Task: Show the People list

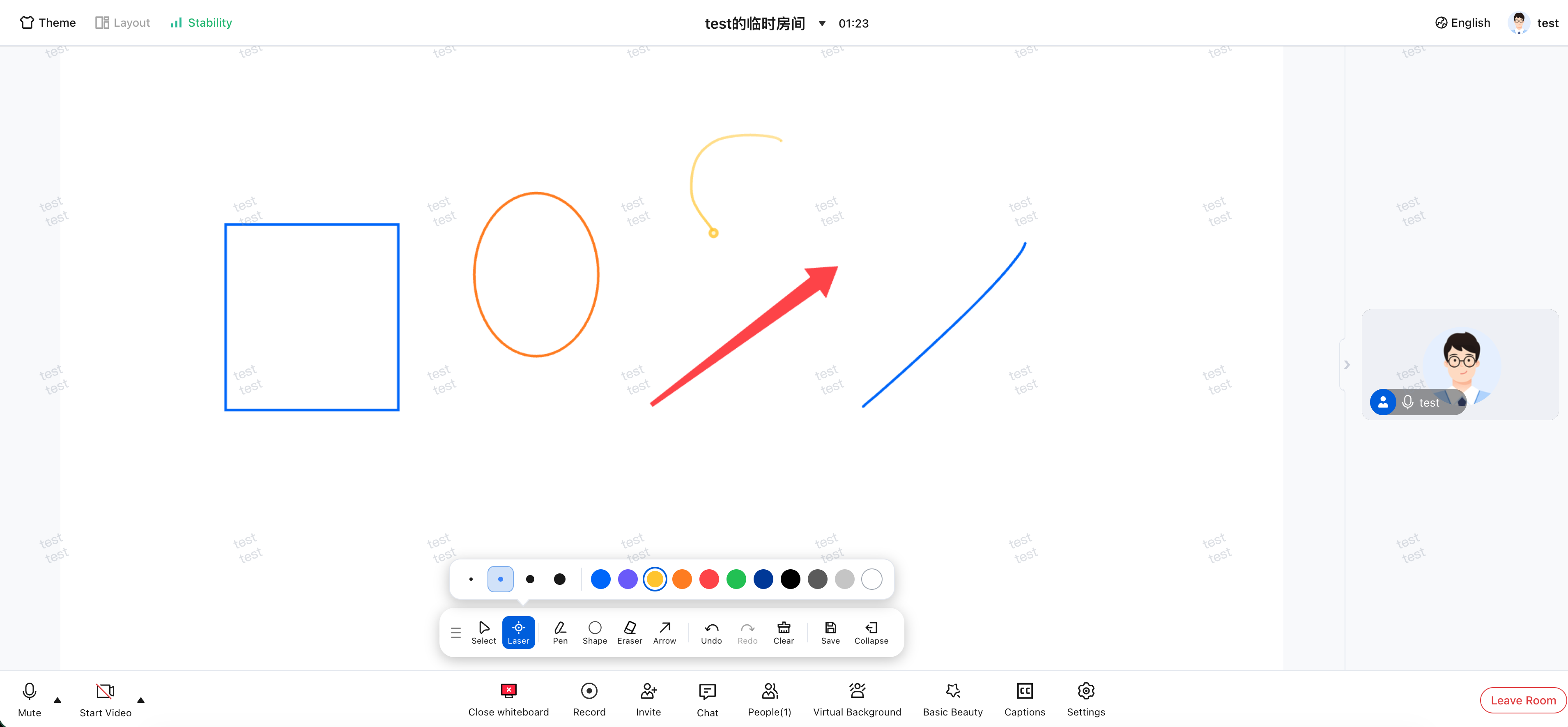Action: coord(769,699)
